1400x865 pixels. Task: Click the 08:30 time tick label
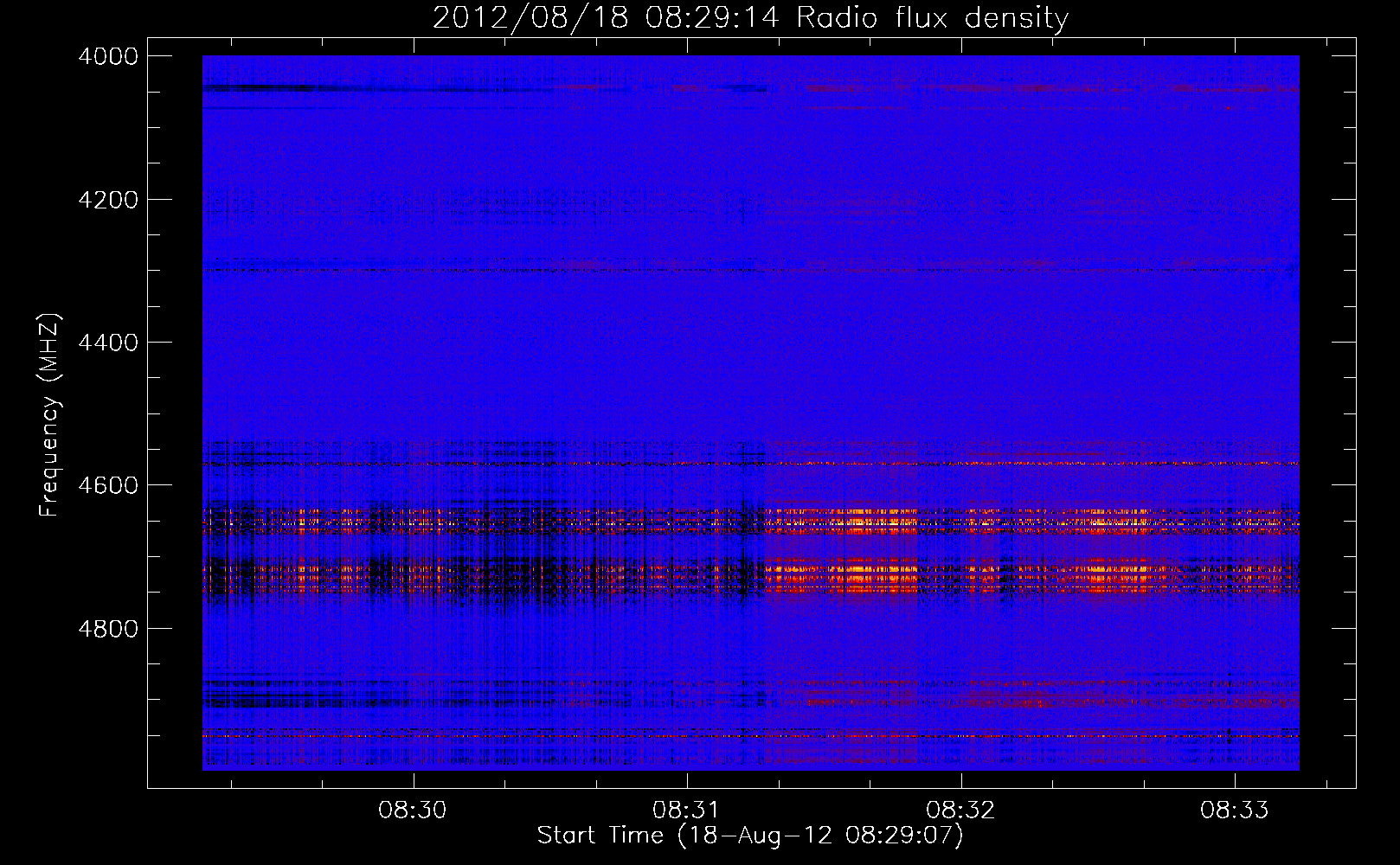413,810
